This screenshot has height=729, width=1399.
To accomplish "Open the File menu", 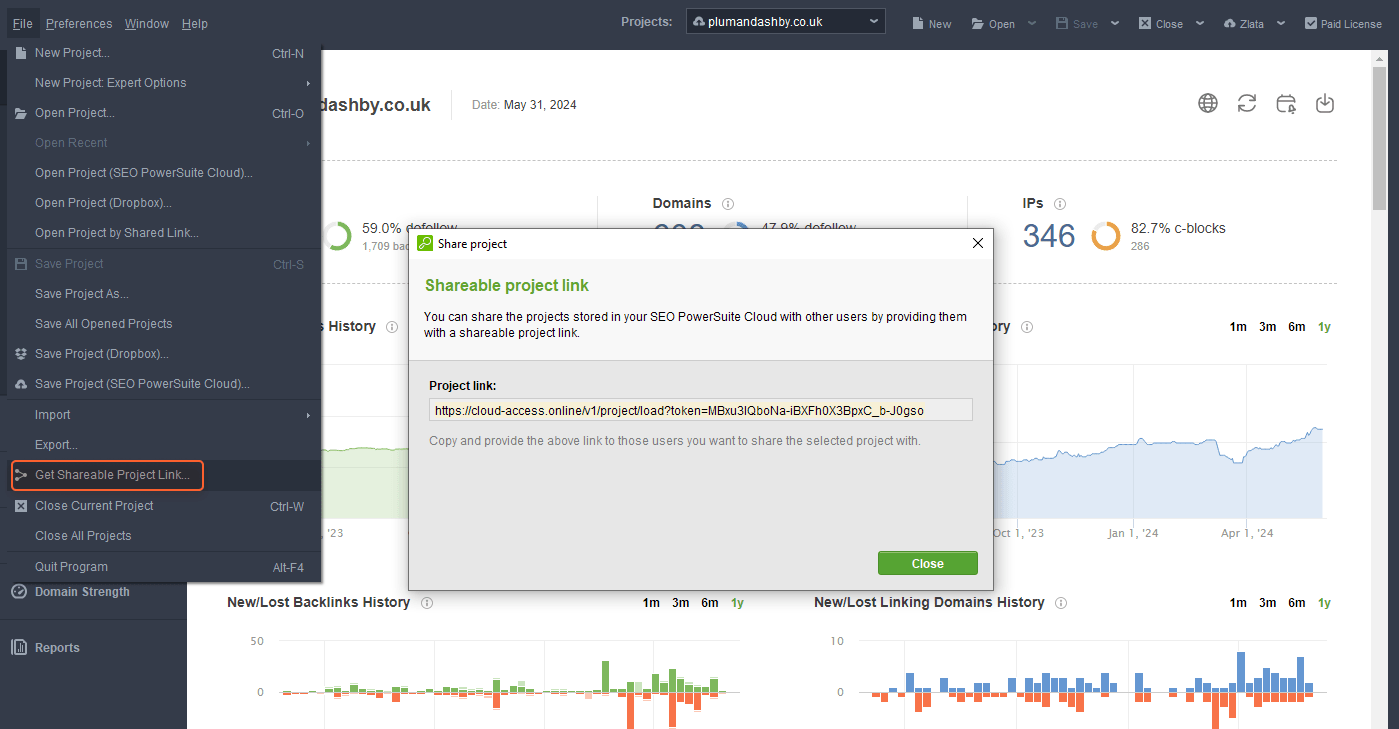I will (x=23, y=24).
